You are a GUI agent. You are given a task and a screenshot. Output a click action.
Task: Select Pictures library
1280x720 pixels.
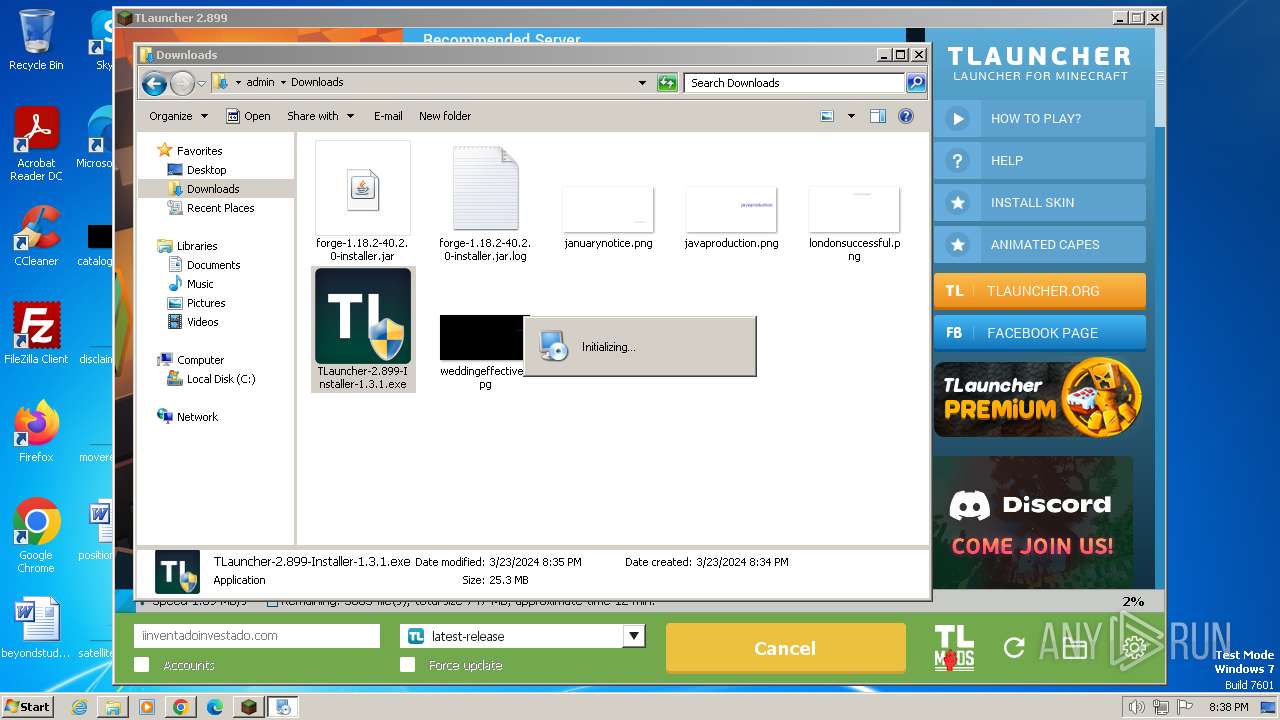pos(206,303)
